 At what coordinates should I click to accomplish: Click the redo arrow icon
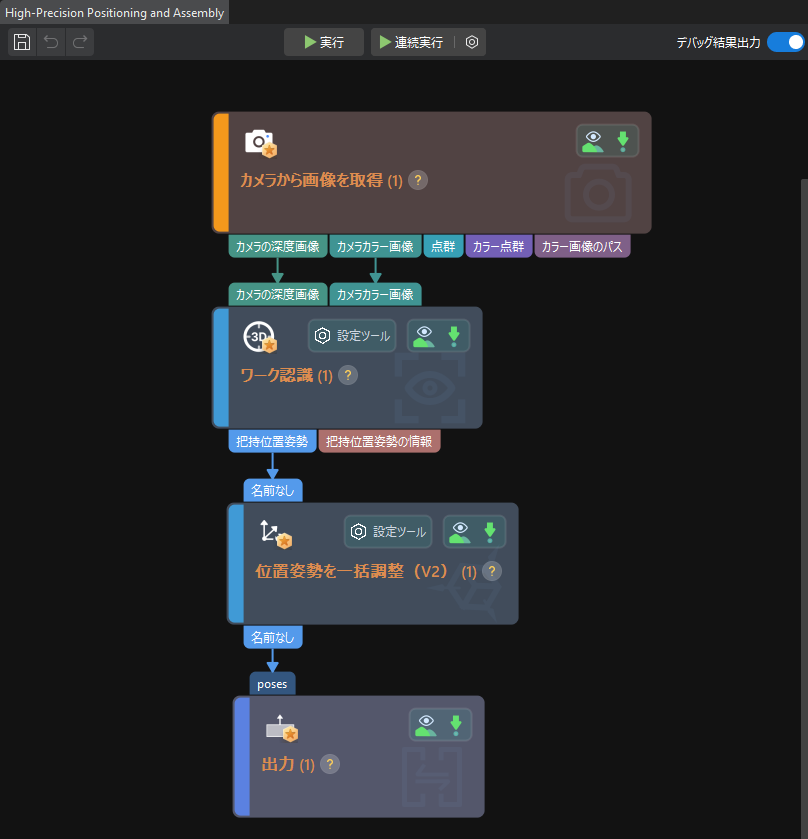pos(80,42)
